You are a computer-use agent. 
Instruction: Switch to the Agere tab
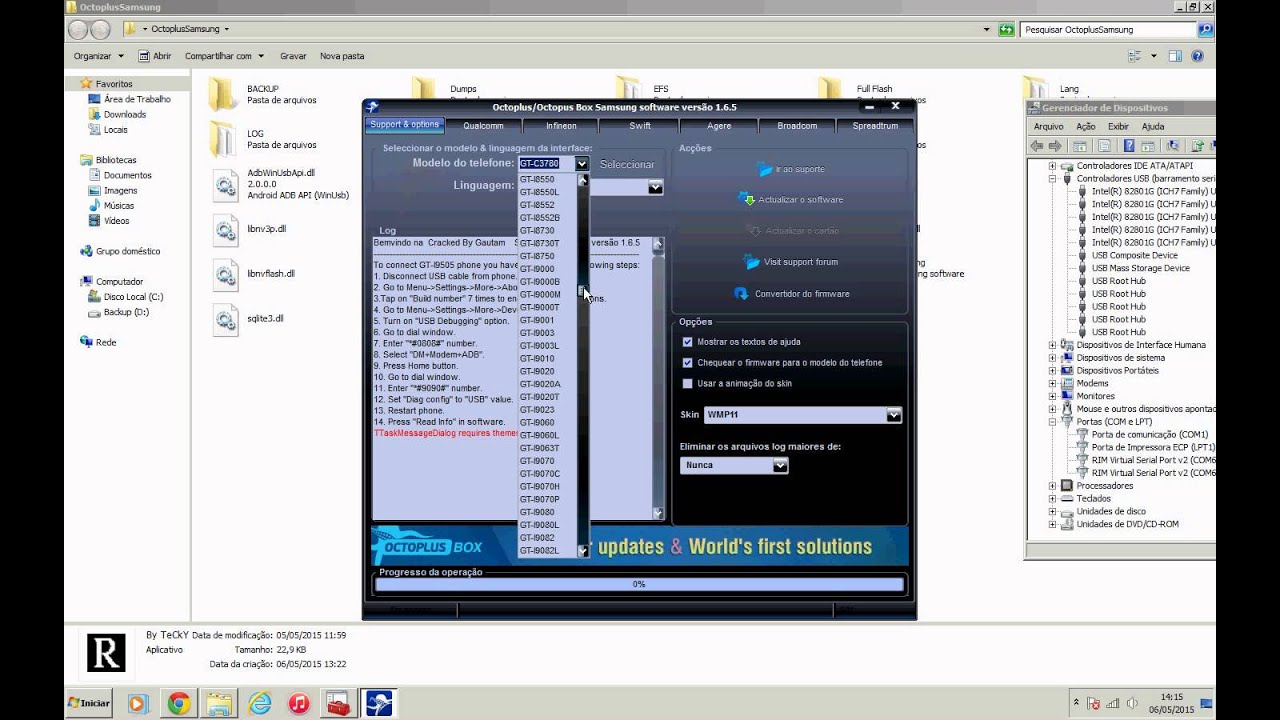[x=719, y=126]
